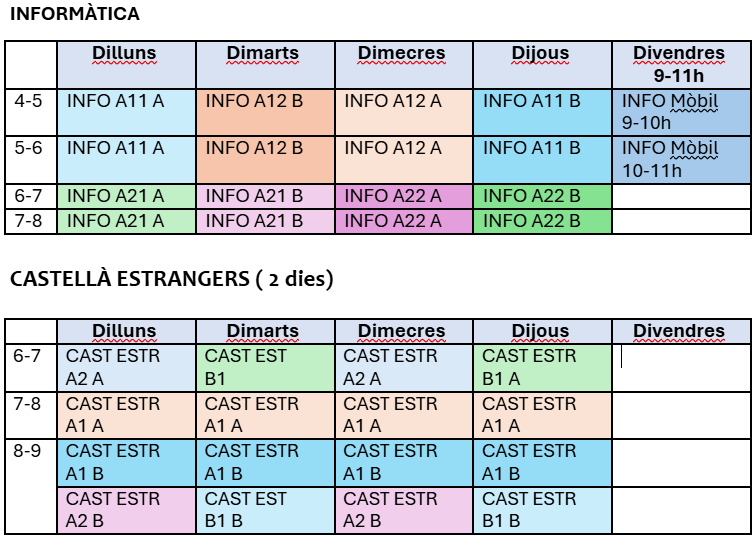This screenshot has width=756, height=536.
Task: Select the Divendres 9-11h header cell
Action: [x=679, y=64]
